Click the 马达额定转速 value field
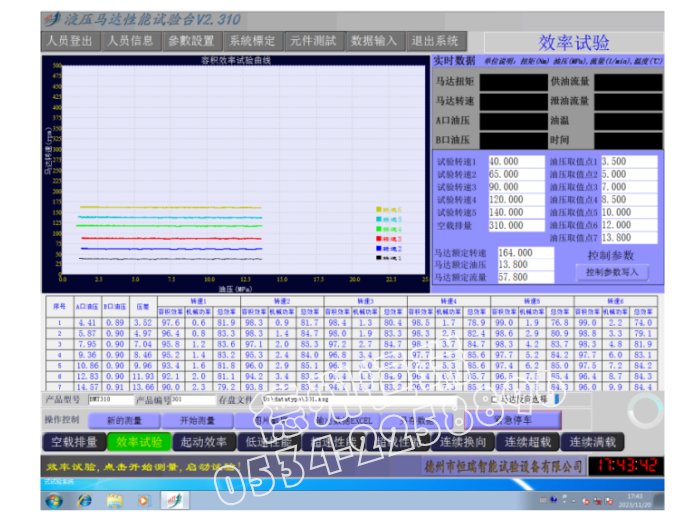 point(524,253)
